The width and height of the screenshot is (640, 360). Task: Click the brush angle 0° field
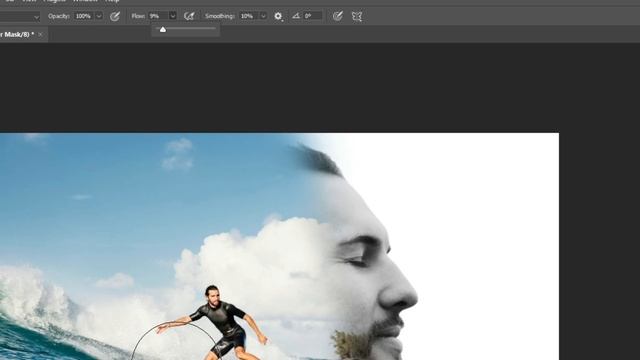coord(313,16)
